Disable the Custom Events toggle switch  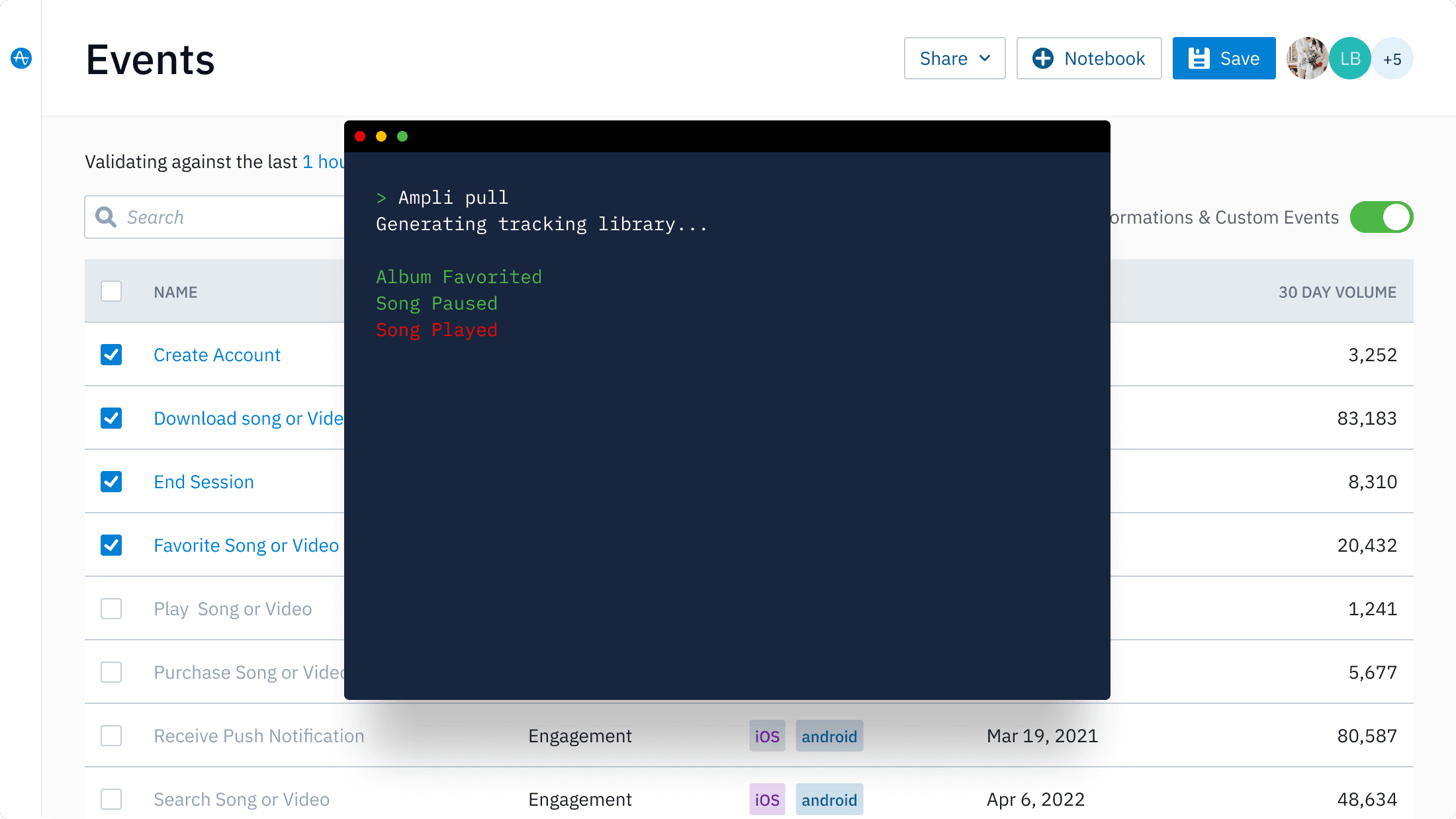[1381, 217]
